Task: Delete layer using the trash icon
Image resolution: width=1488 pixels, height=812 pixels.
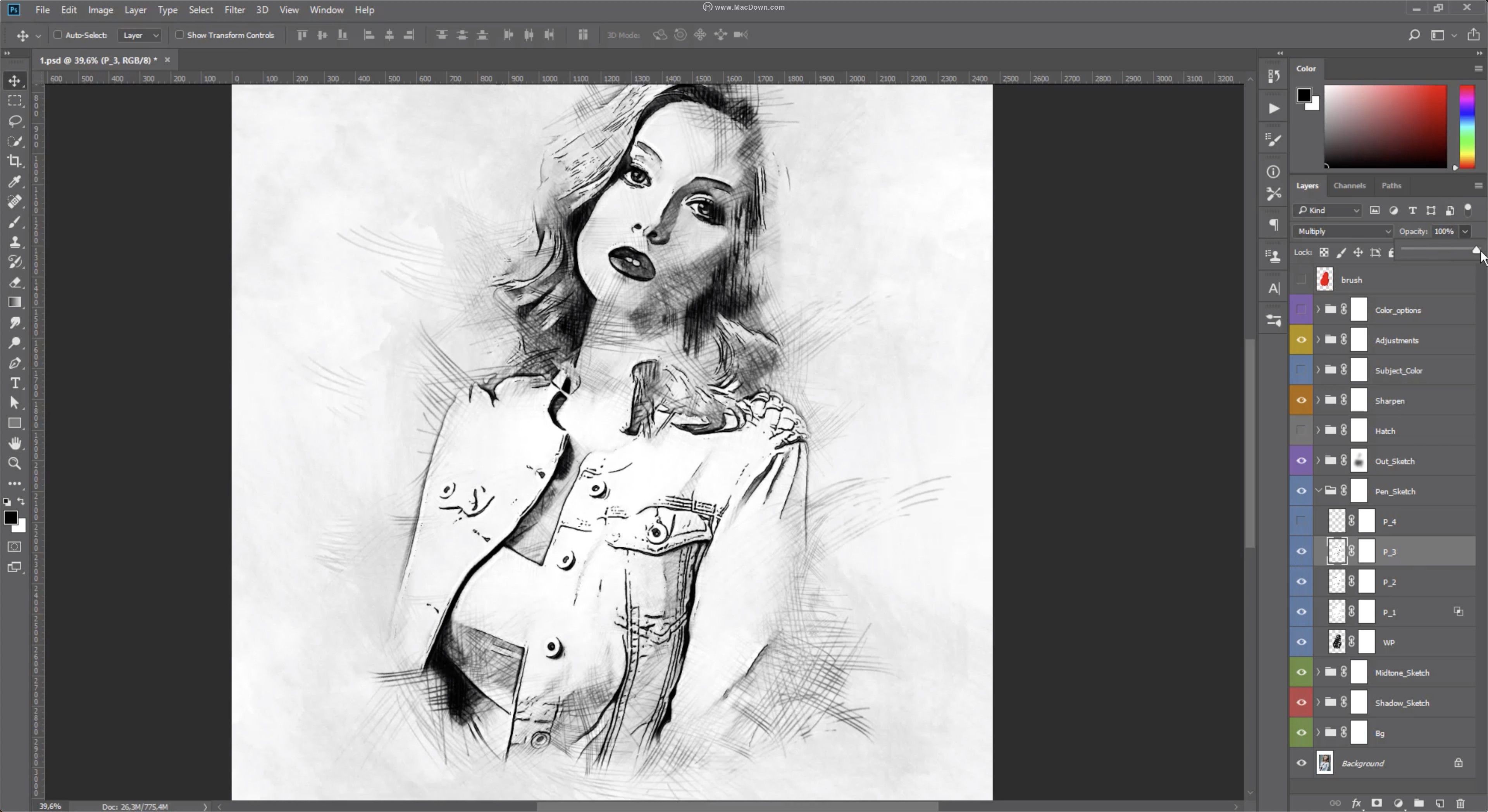Action: pyautogui.click(x=1460, y=803)
